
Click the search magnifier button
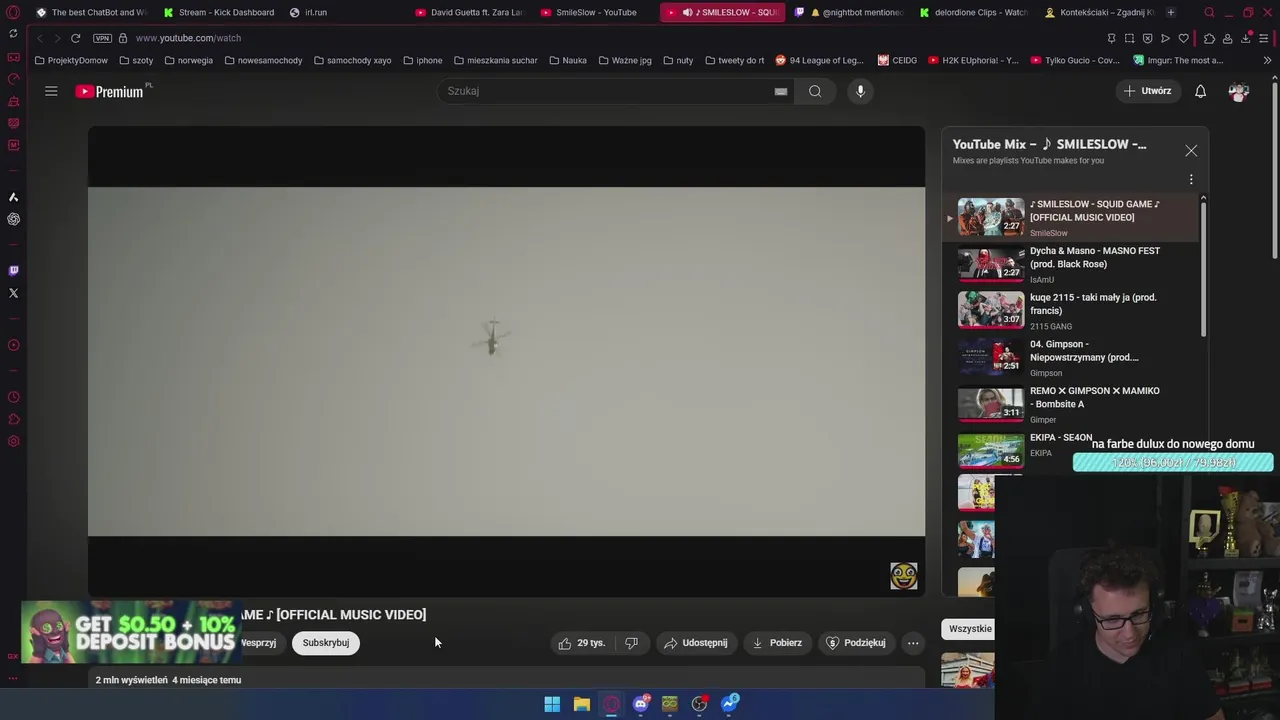(x=815, y=91)
